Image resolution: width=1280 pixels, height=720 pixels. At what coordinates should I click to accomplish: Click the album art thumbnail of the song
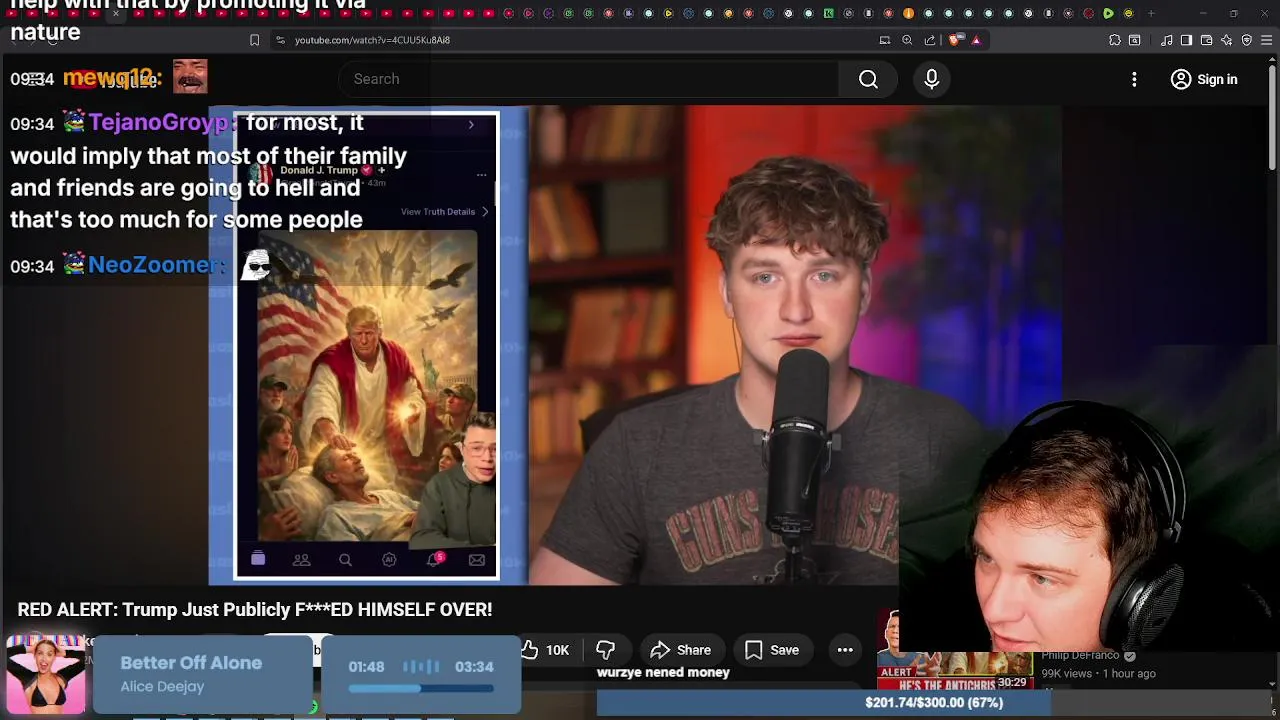click(x=45, y=674)
